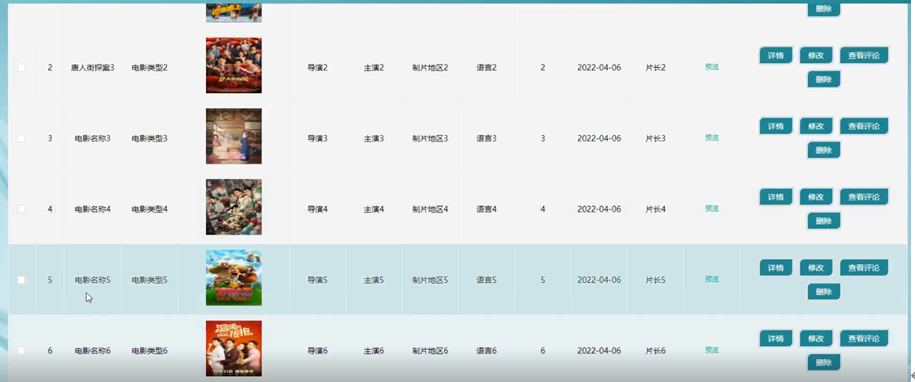Open 详情 for 电影名称6
915x382 pixels.
(x=776, y=338)
